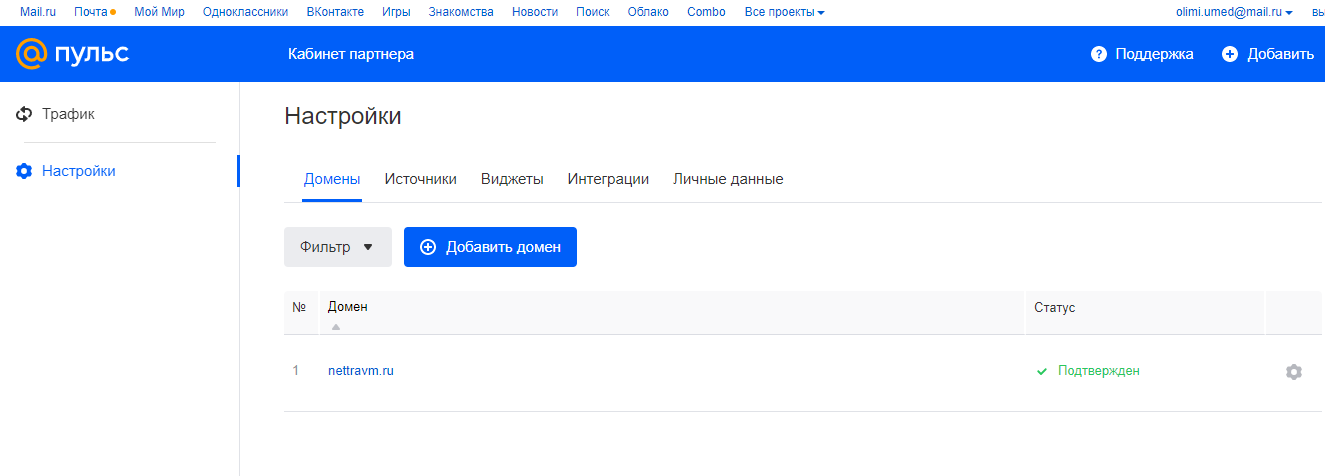The width and height of the screenshot is (1325, 476).
Task: Open Почта link in top bar
Action: pos(91,12)
